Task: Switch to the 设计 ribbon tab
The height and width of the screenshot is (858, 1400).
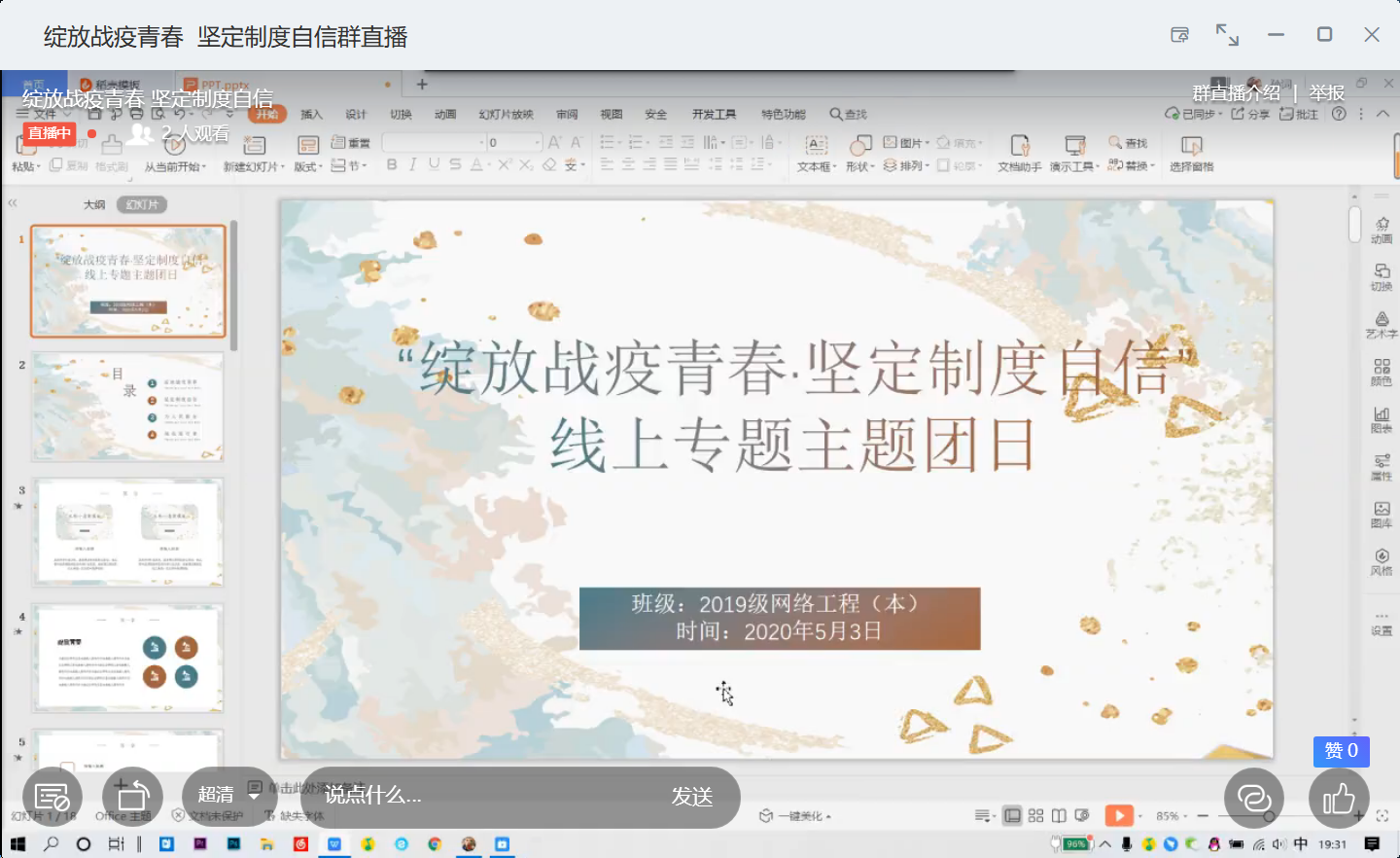Action: tap(356, 115)
